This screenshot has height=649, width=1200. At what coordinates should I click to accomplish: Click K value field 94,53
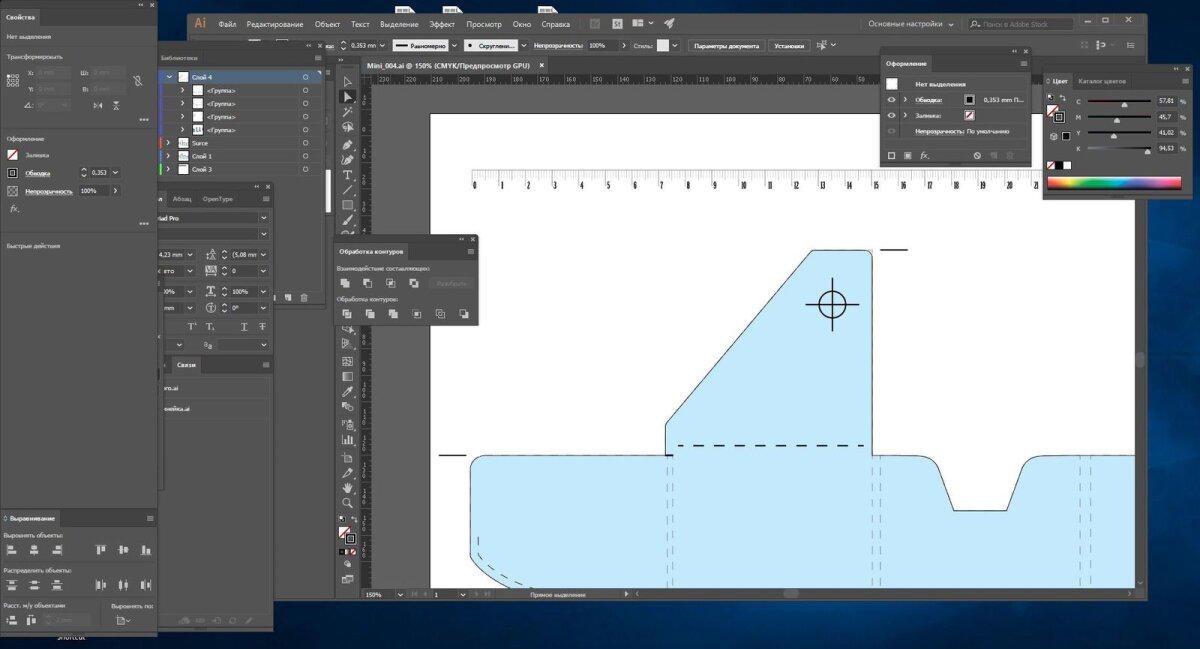tap(1166, 148)
